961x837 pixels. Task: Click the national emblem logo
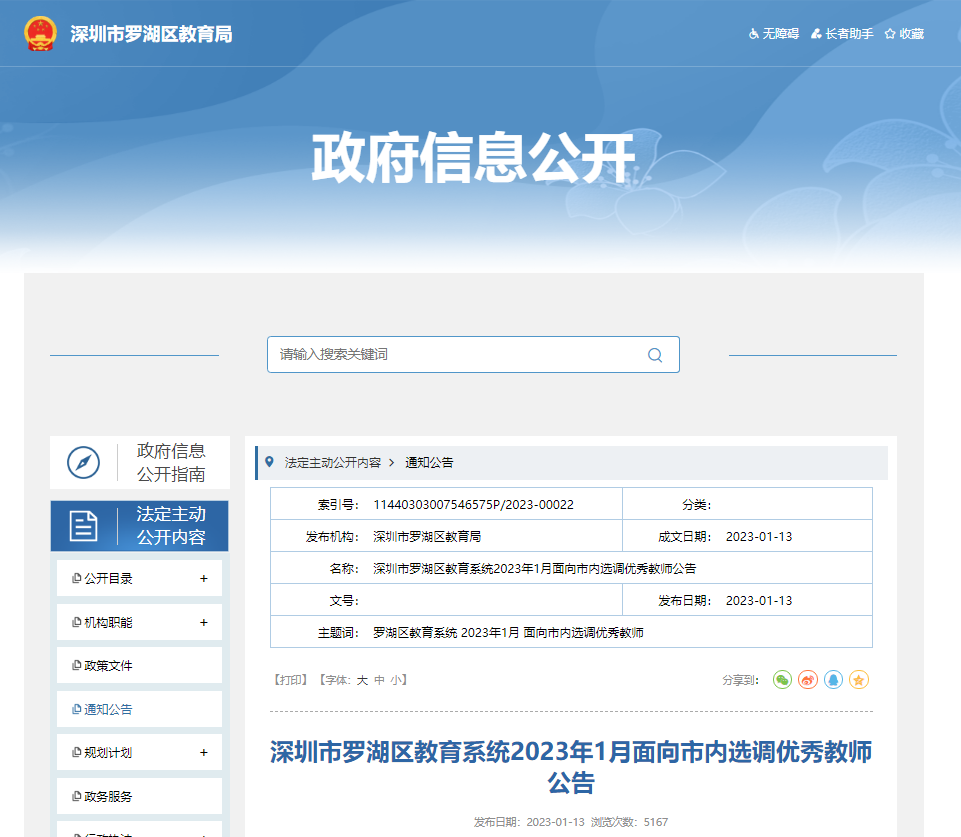pos(40,34)
